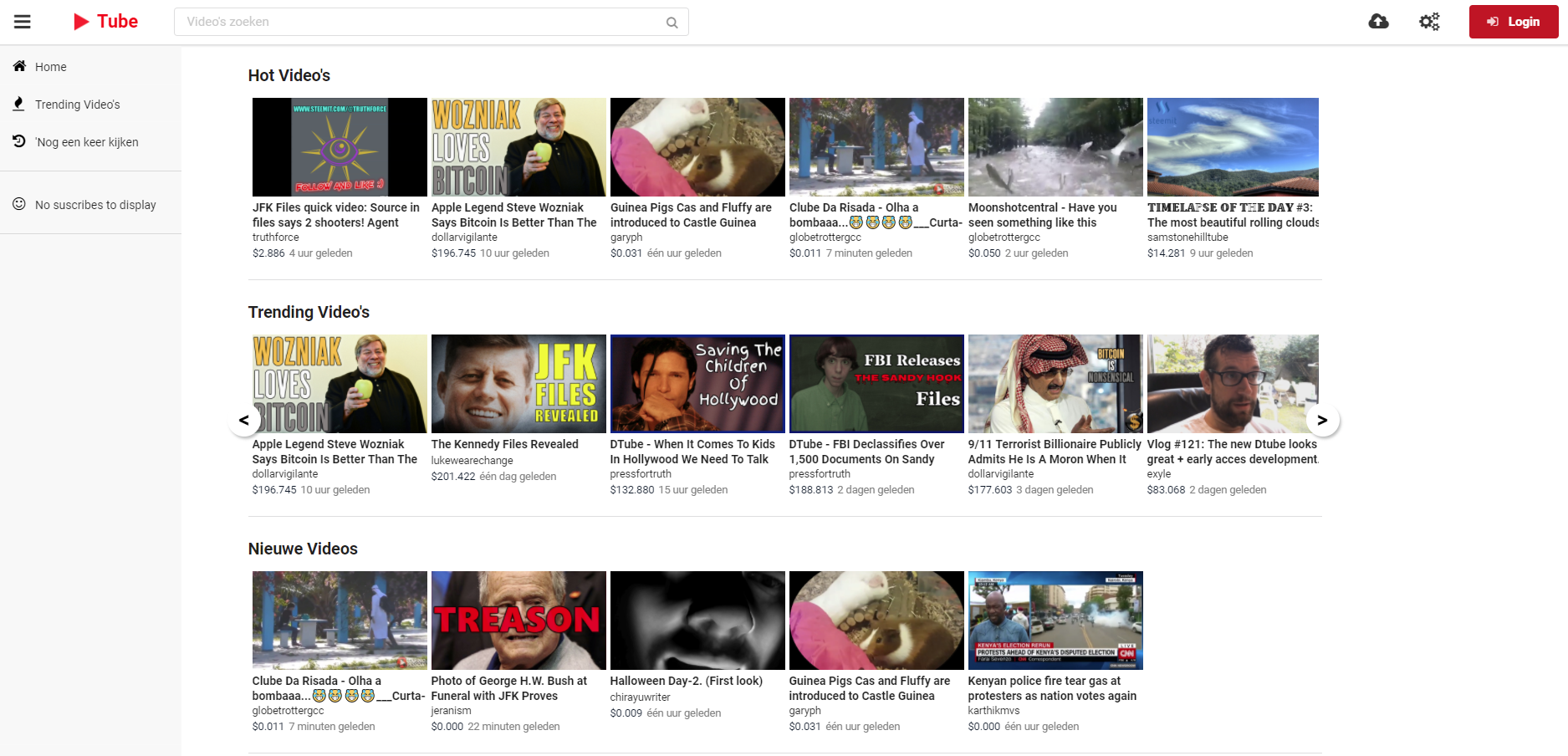
Task: Click the red Login button
Action: pyautogui.click(x=1514, y=22)
